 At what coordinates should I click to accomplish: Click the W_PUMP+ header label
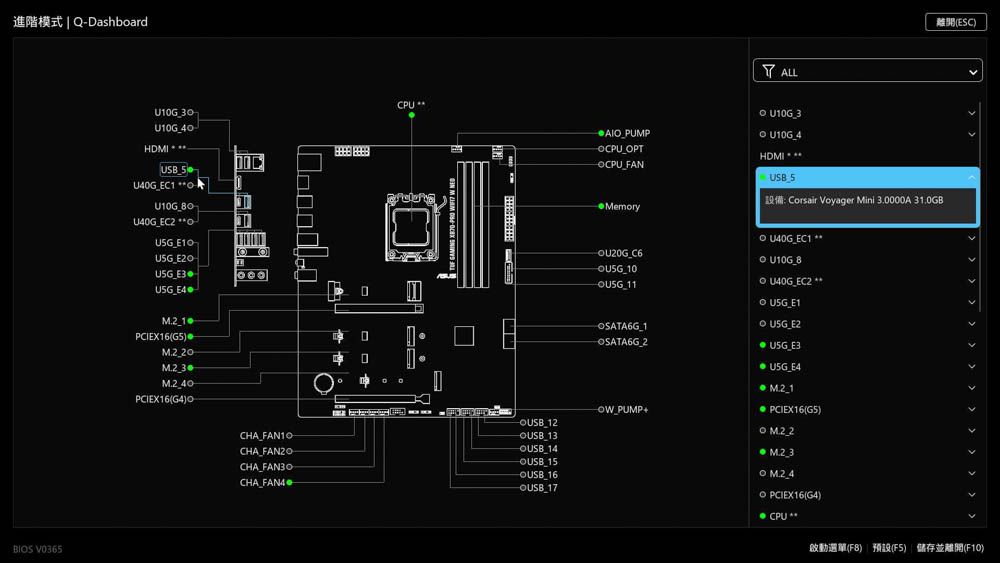(626, 410)
